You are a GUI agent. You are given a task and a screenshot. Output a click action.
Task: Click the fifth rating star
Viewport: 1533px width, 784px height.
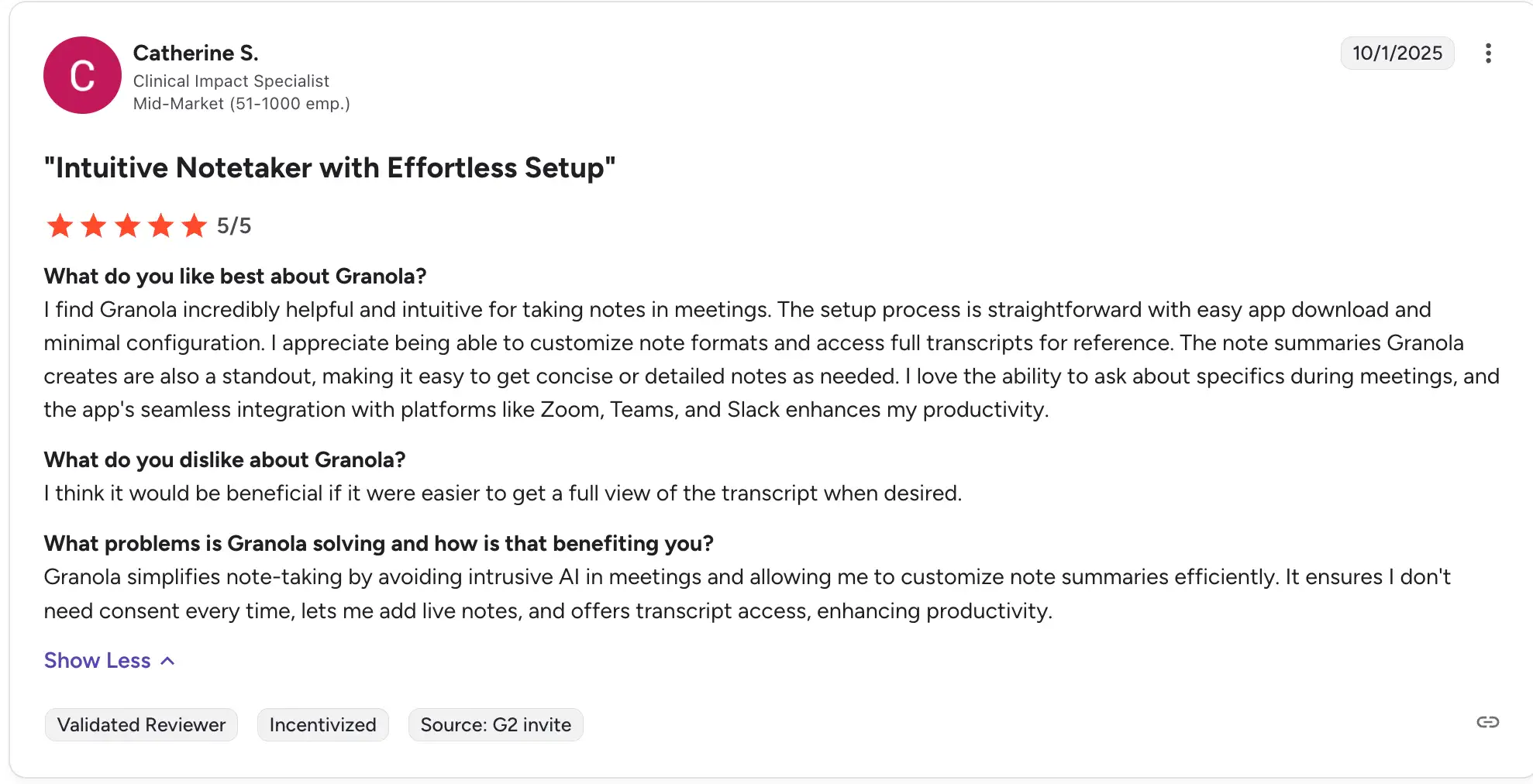click(194, 225)
